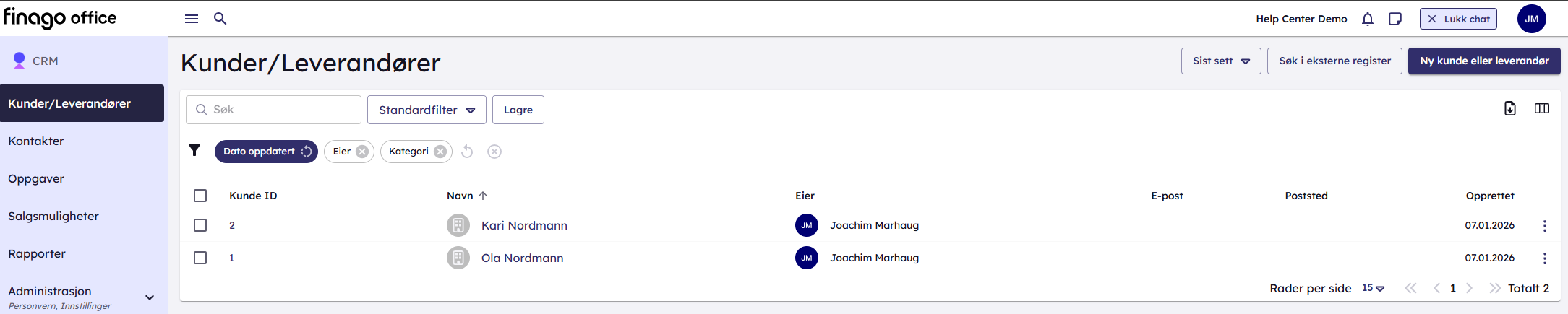
Task: Open the Standardfilter dropdown
Action: 427,110
